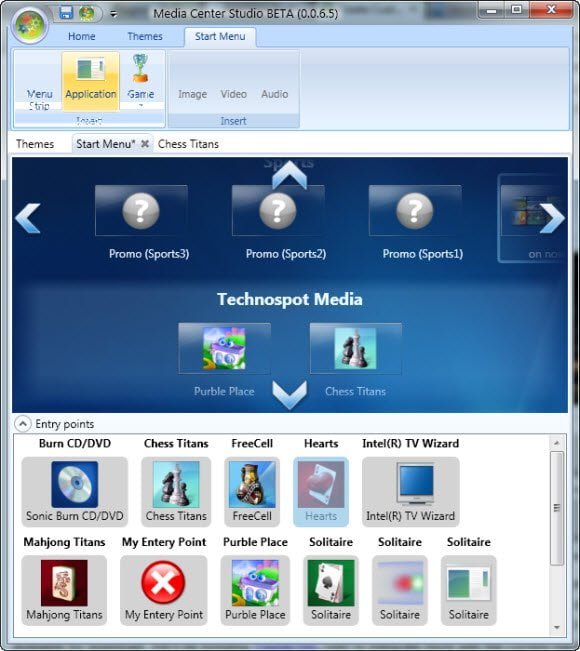Click the Video insert button
This screenshot has height=651, width=580.
tap(233, 94)
